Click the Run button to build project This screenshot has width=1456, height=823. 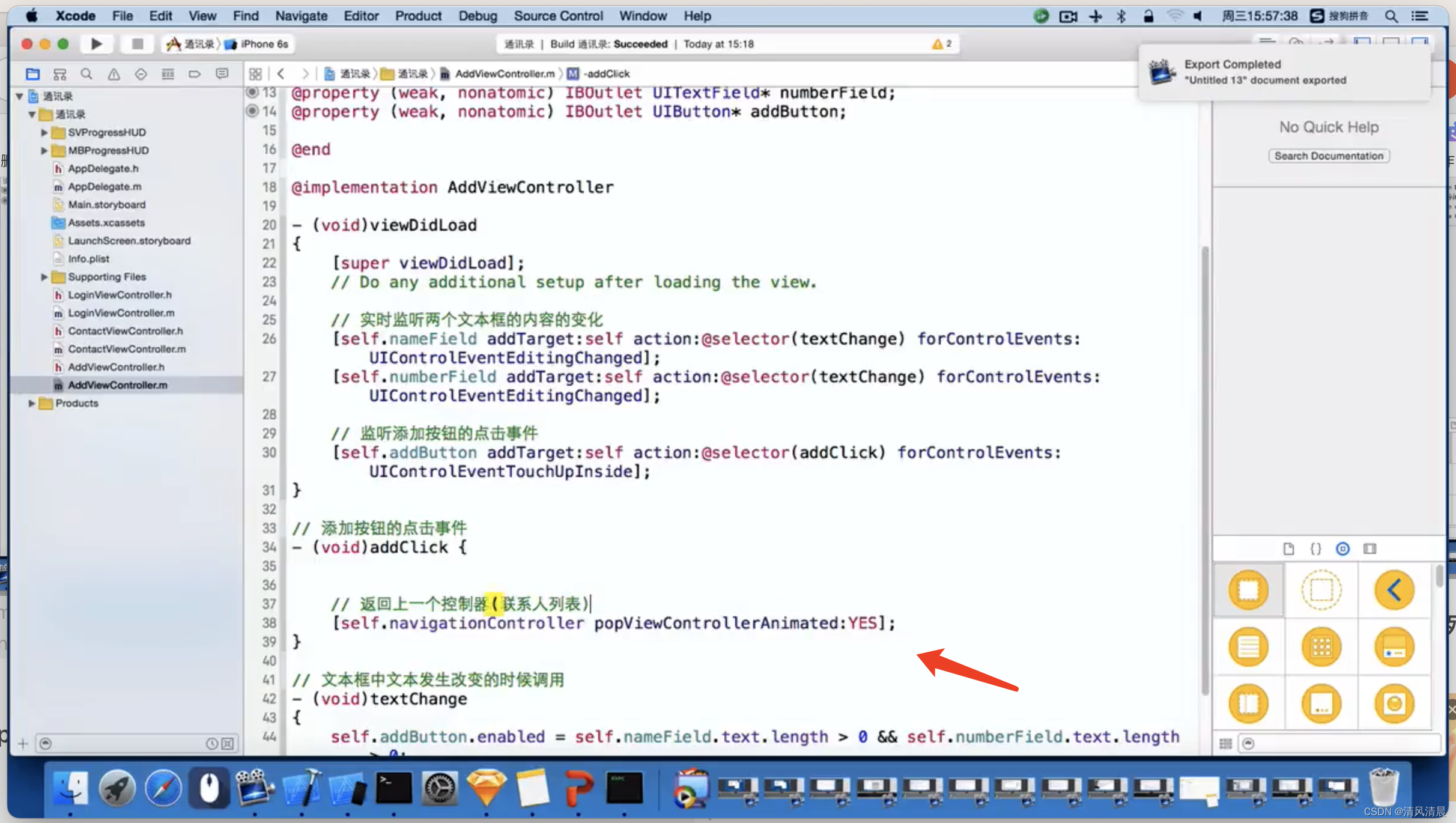tap(96, 44)
